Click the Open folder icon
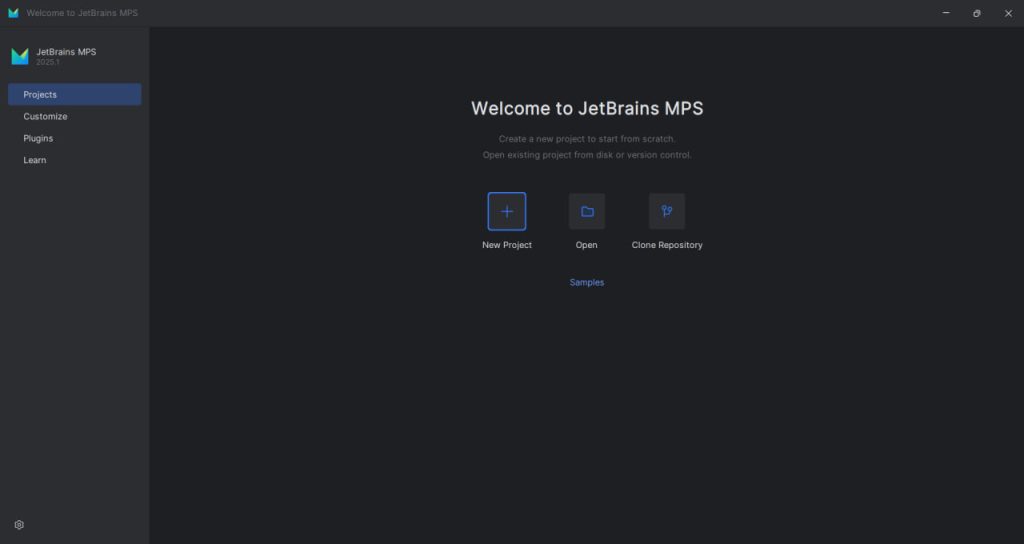This screenshot has width=1024, height=544. 586,211
